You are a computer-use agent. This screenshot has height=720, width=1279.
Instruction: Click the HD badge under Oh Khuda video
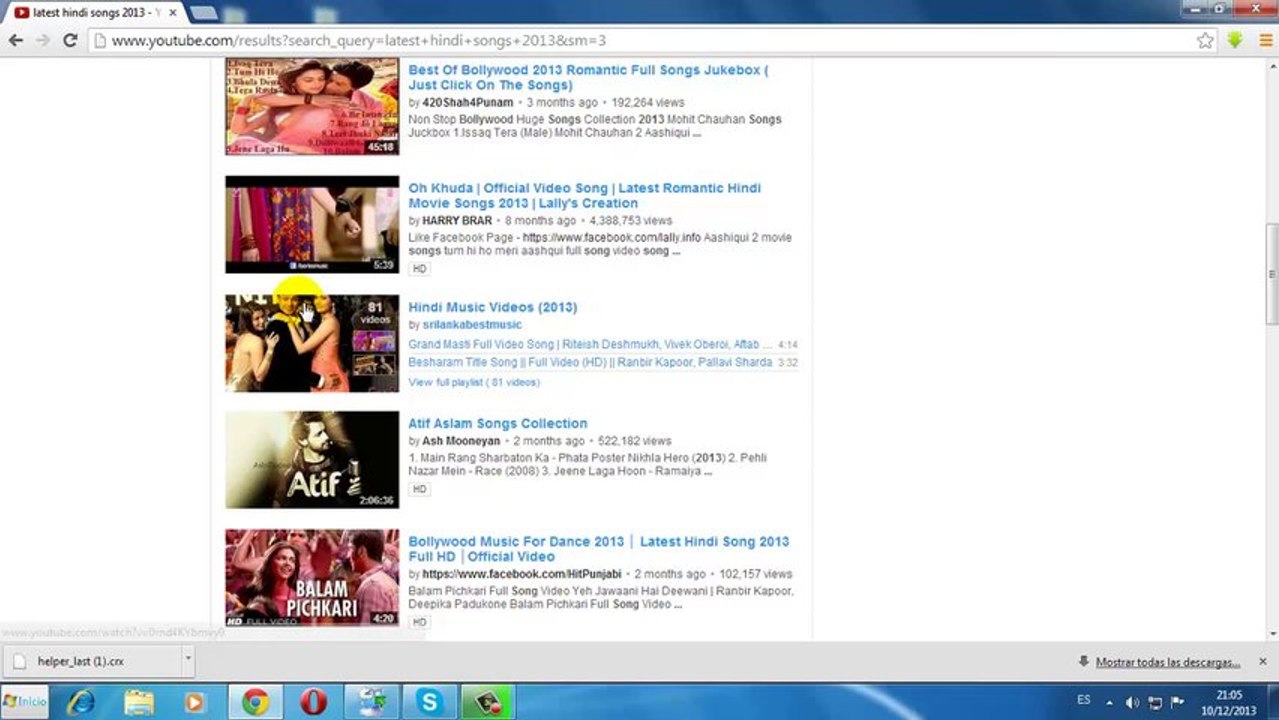(420, 269)
